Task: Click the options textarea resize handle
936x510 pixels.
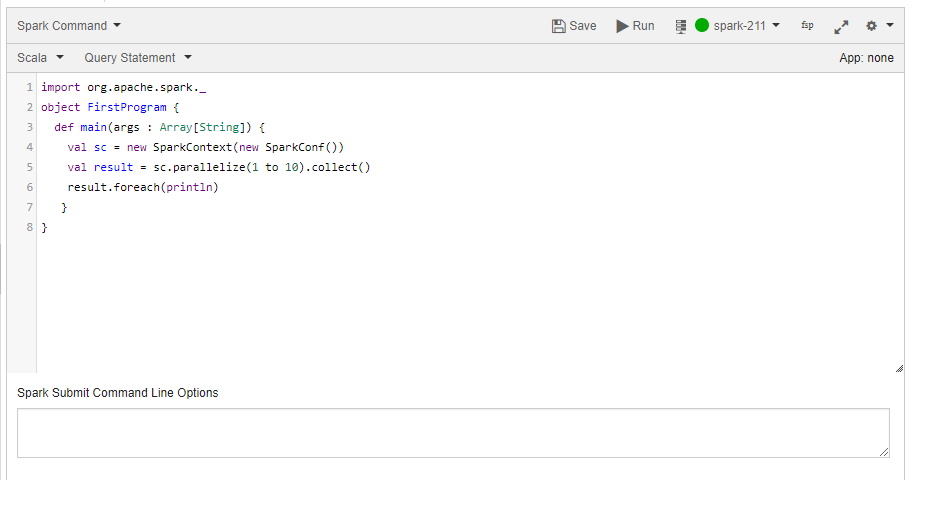Action: tap(884, 452)
